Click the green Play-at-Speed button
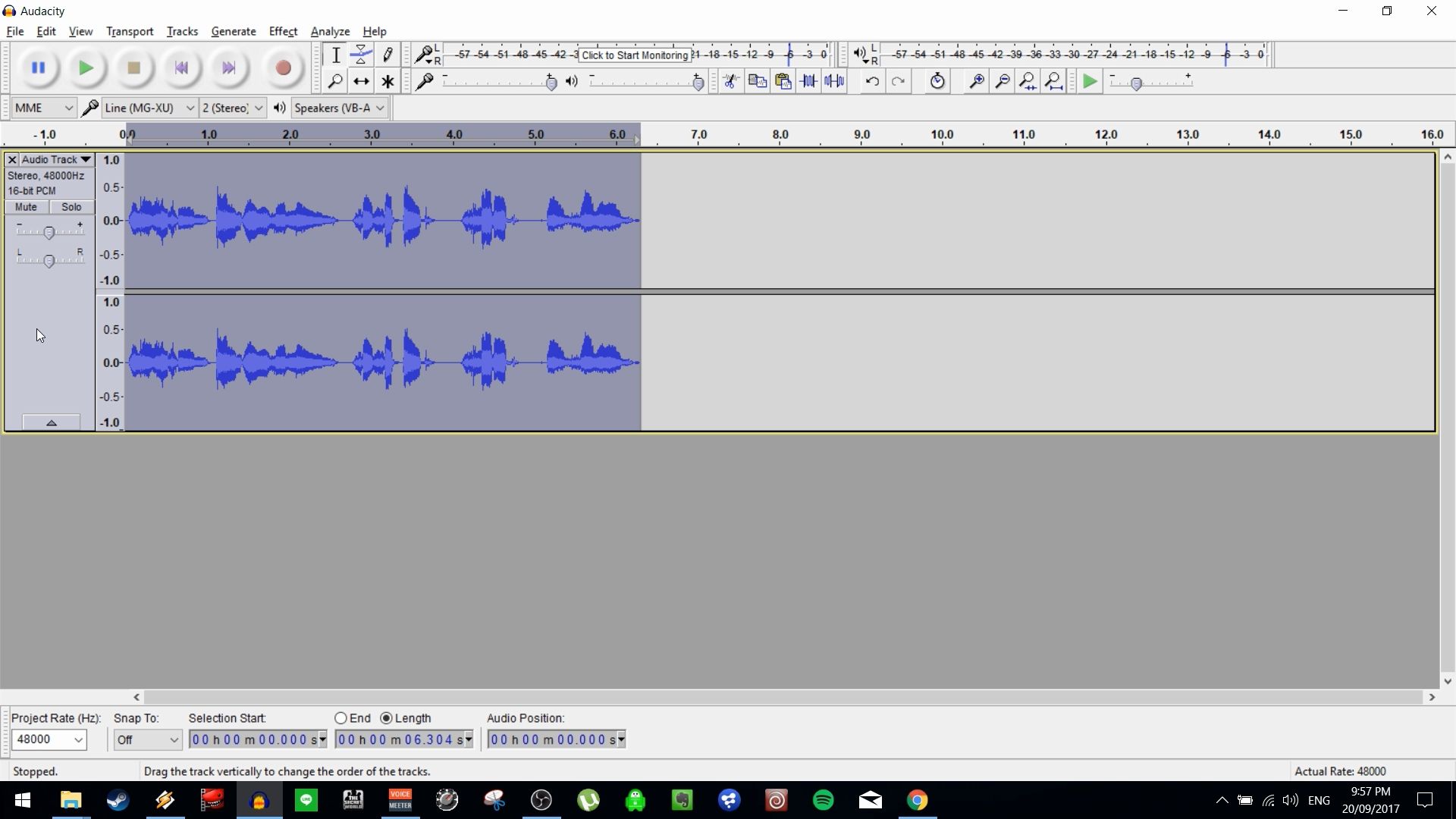1456x819 pixels. 1090,81
